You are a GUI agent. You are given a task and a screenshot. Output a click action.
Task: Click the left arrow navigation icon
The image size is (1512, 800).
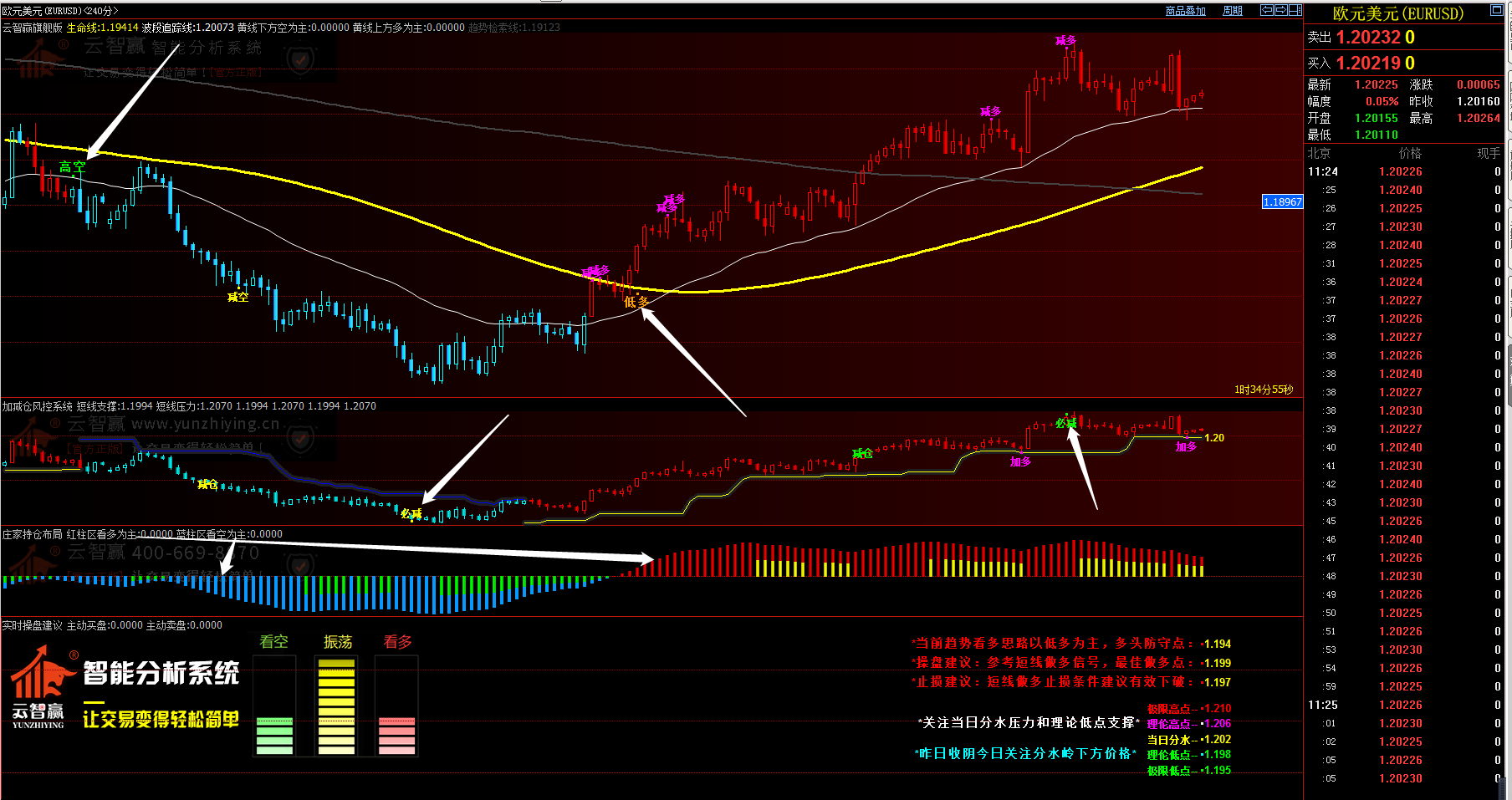point(1267,11)
